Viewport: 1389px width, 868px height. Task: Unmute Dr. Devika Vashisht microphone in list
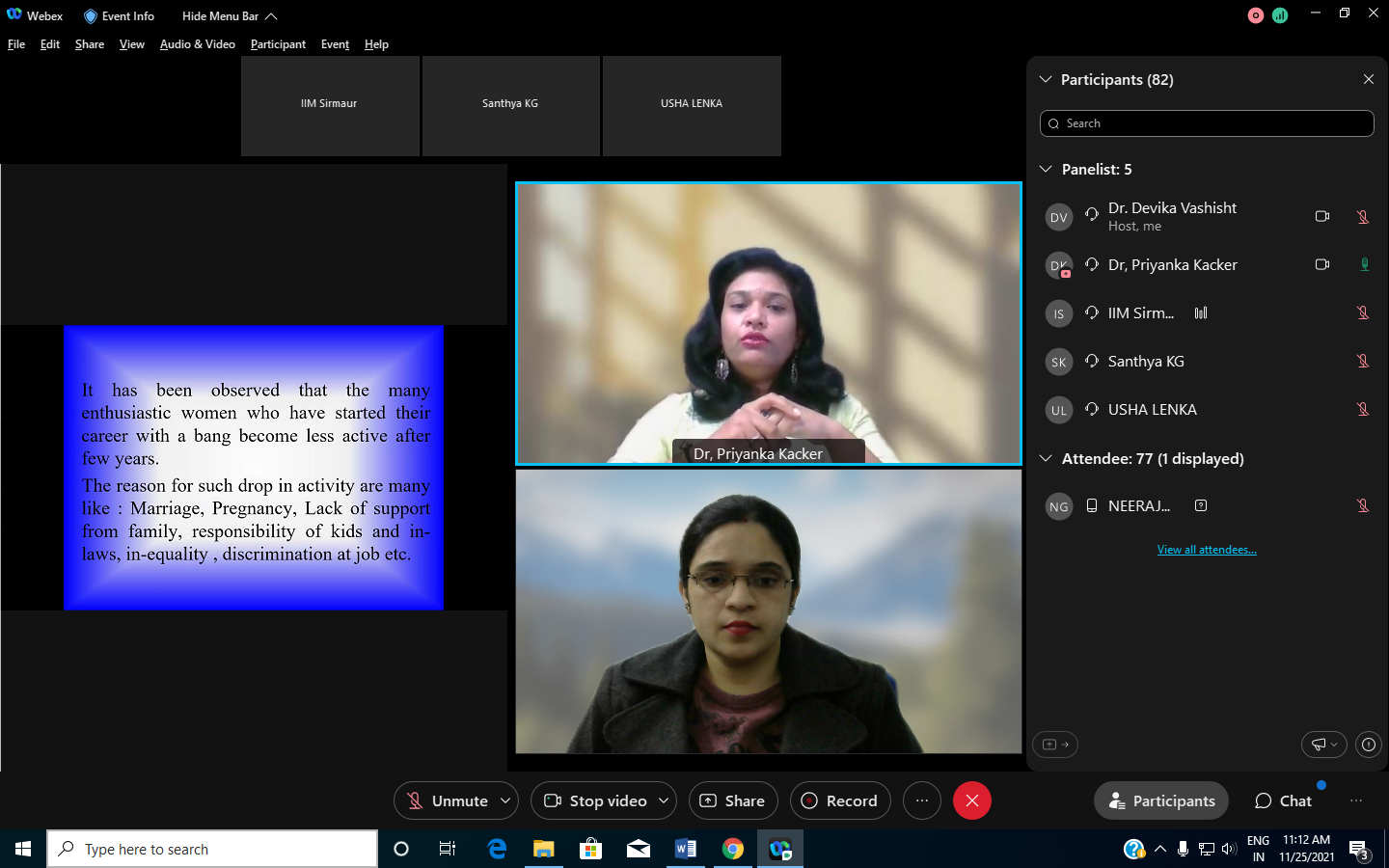[x=1363, y=217]
